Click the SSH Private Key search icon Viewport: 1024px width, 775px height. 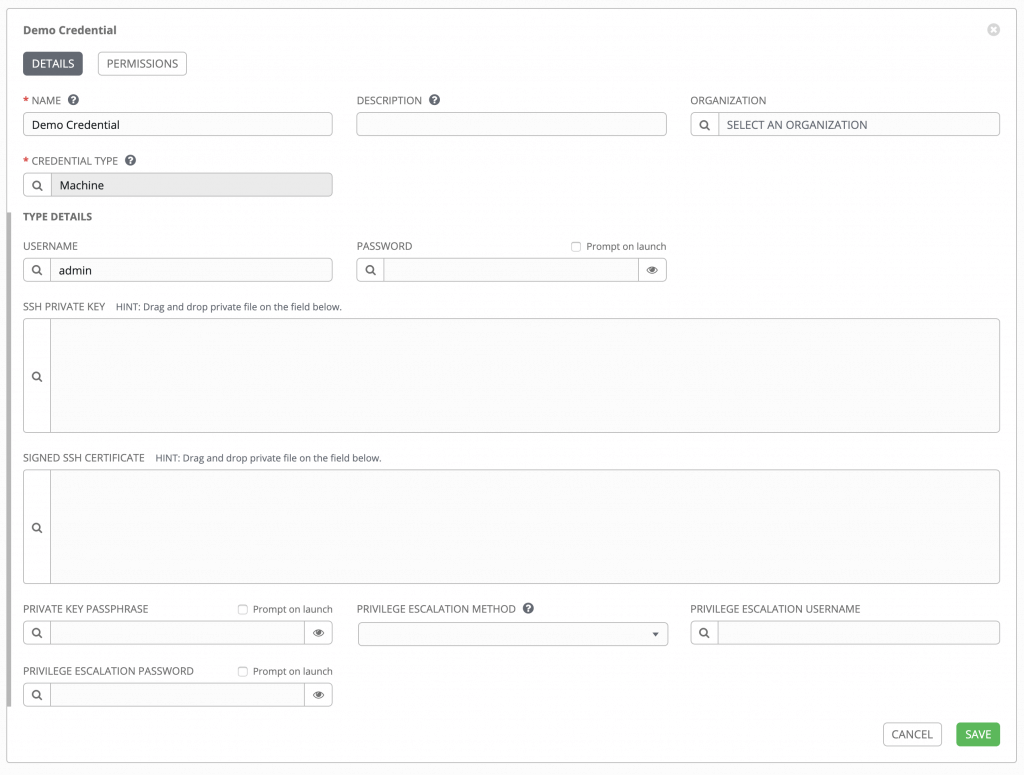click(x=37, y=376)
